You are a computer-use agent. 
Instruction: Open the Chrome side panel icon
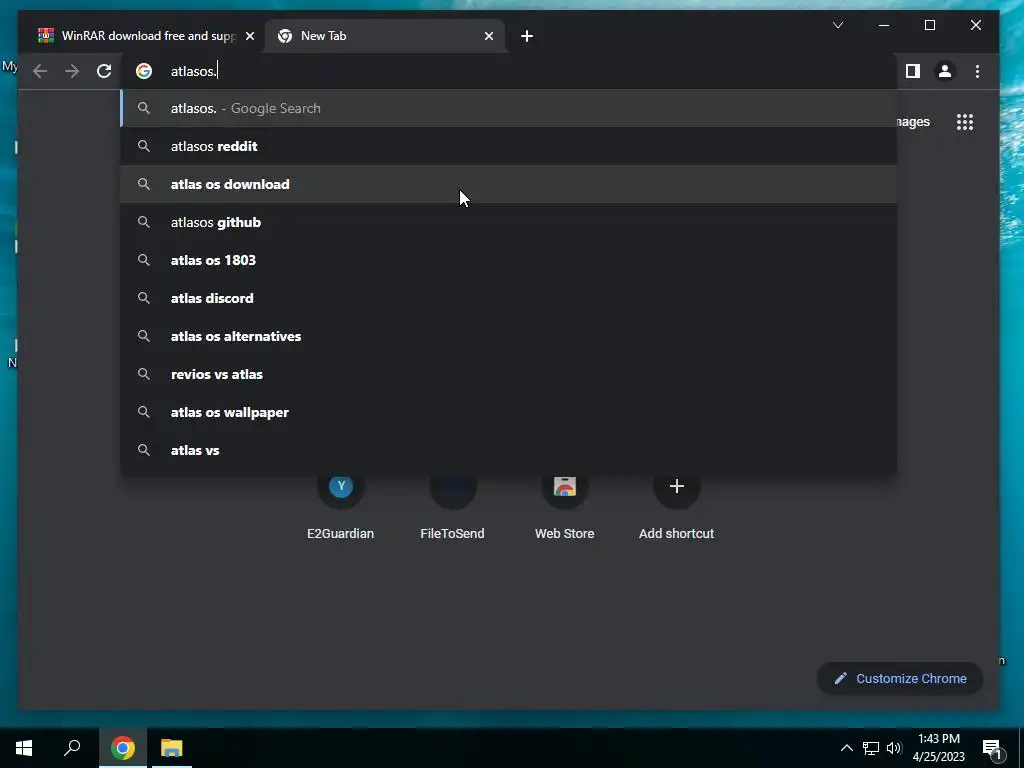click(913, 71)
